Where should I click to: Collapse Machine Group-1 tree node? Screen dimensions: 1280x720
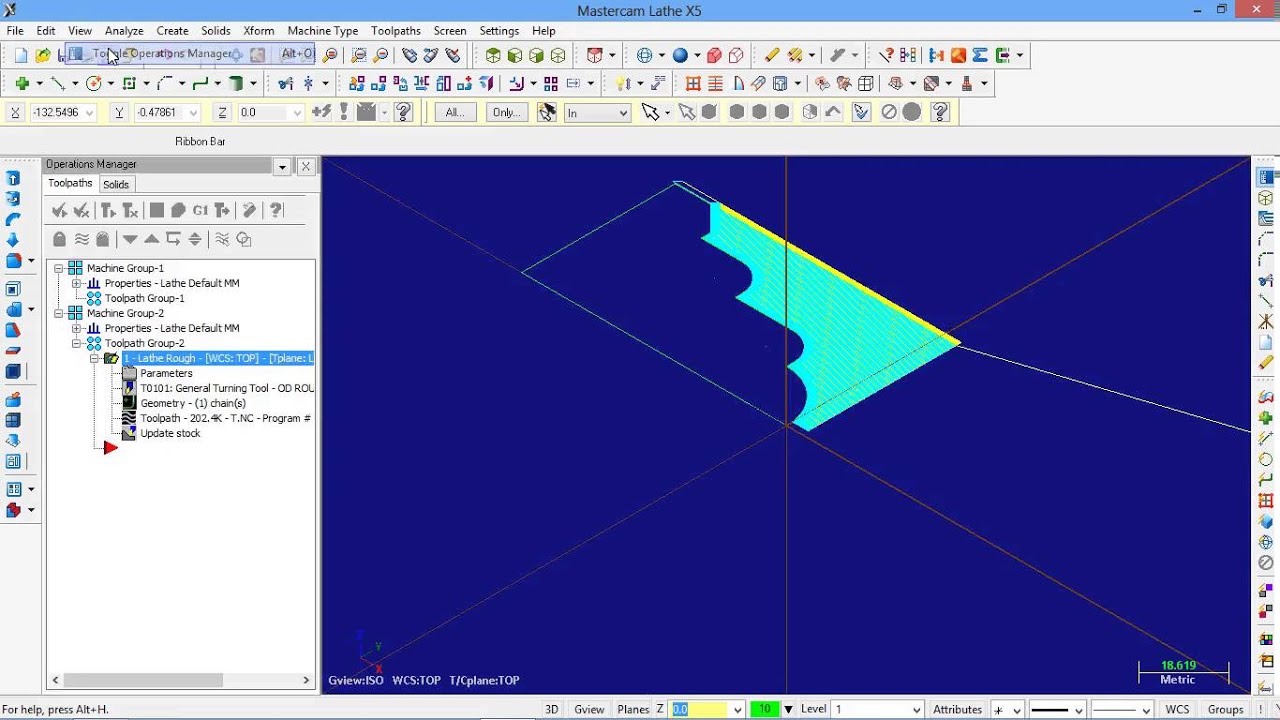59,268
